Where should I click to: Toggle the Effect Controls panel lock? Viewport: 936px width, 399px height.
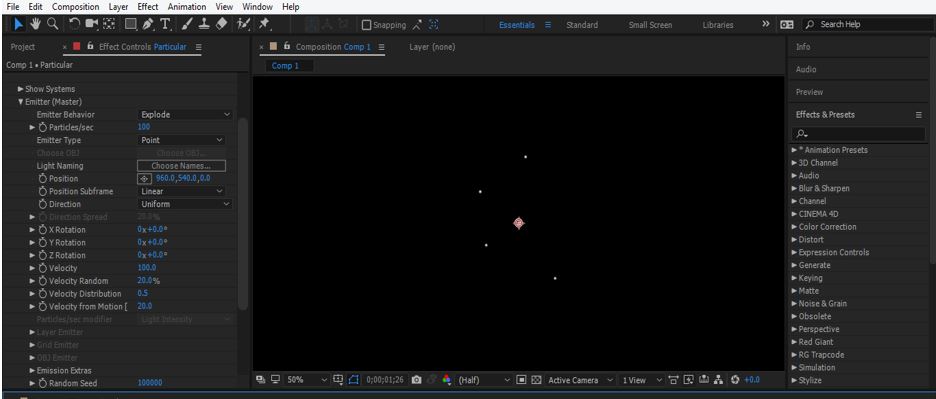coord(91,46)
